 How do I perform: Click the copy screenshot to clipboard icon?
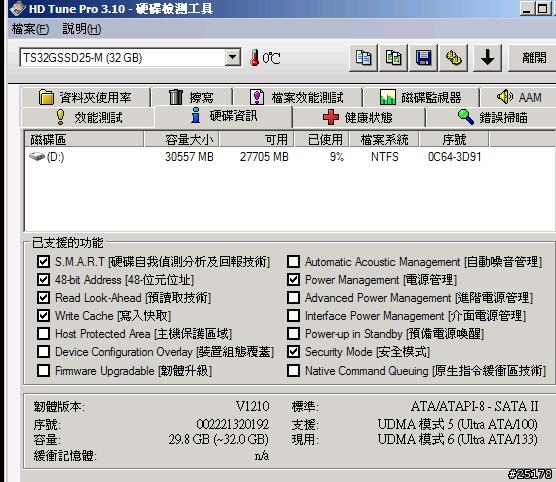[393, 58]
